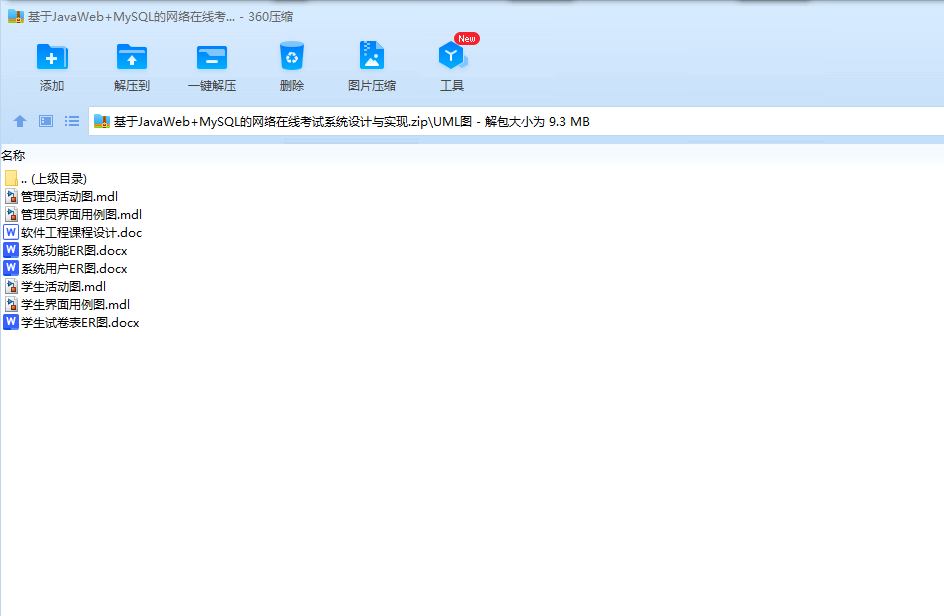The width and height of the screenshot is (944, 616).
Task: Click the 一键解压 one-click extract icon
Action: click(x=212, y=57)
